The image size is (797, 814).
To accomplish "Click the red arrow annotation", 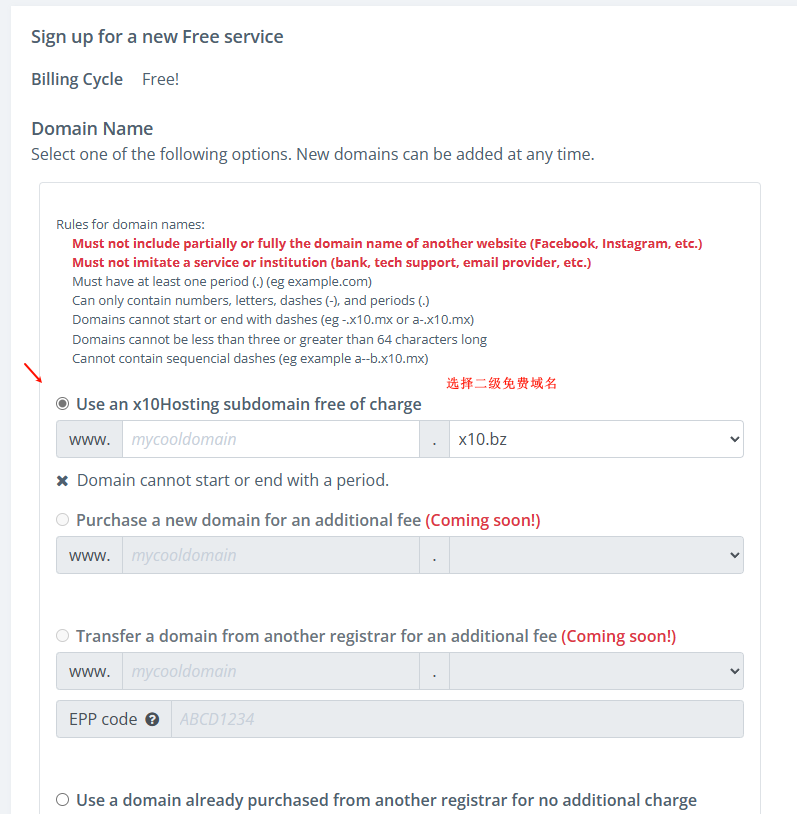I will click(33, 375).
